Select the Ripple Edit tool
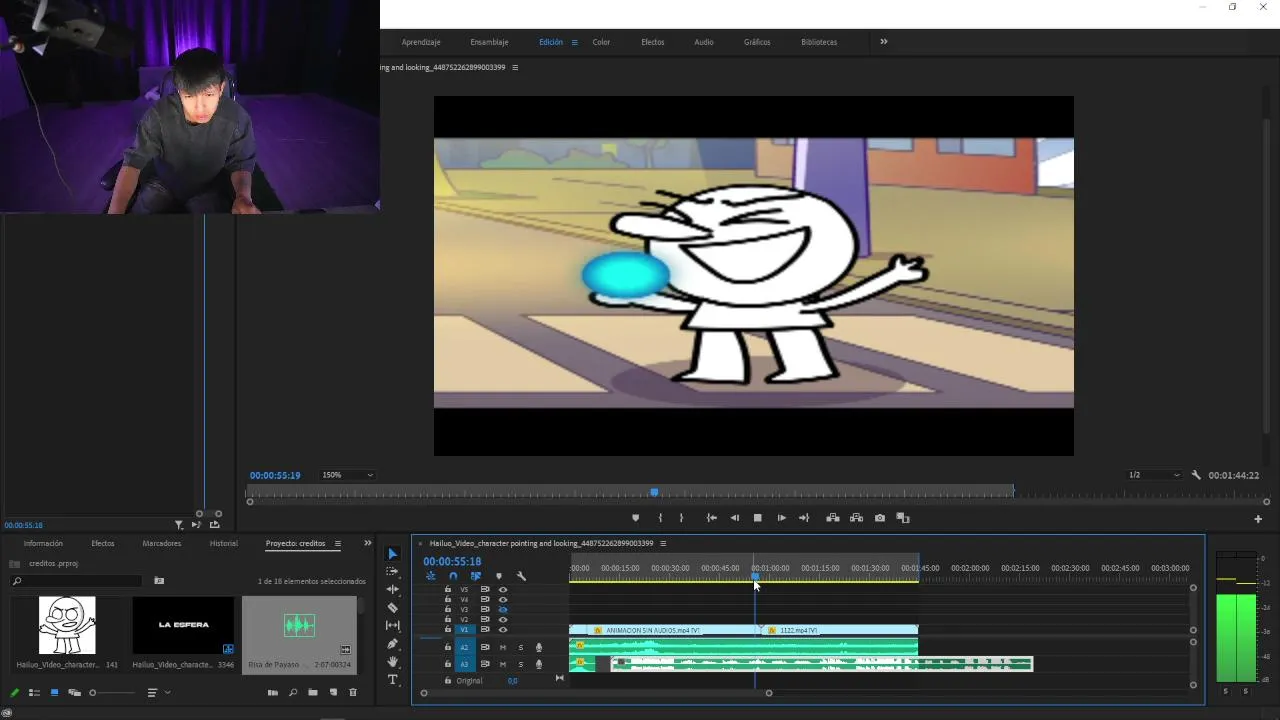 click(x=392, y=590)
